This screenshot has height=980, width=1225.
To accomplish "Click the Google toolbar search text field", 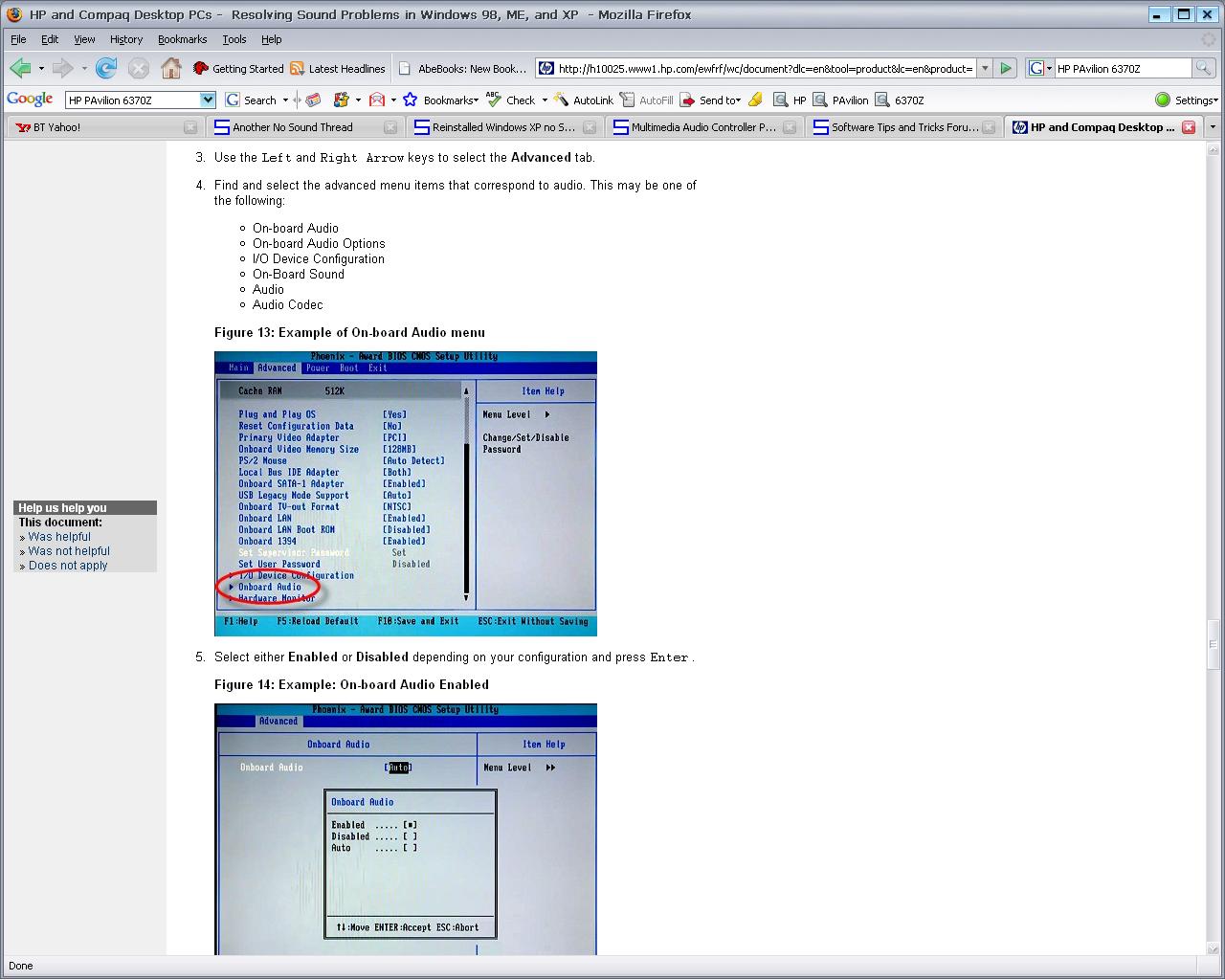I will coord(132,100).
